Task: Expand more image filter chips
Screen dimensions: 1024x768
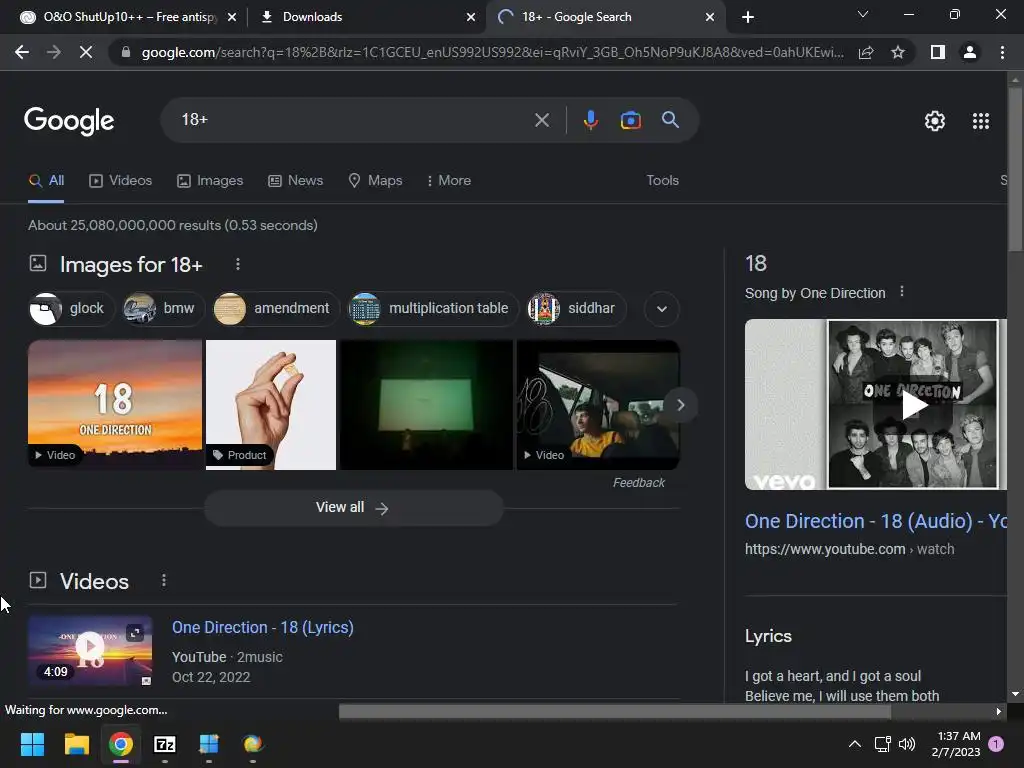Action: pyautogui.click(x=662, y=309)
